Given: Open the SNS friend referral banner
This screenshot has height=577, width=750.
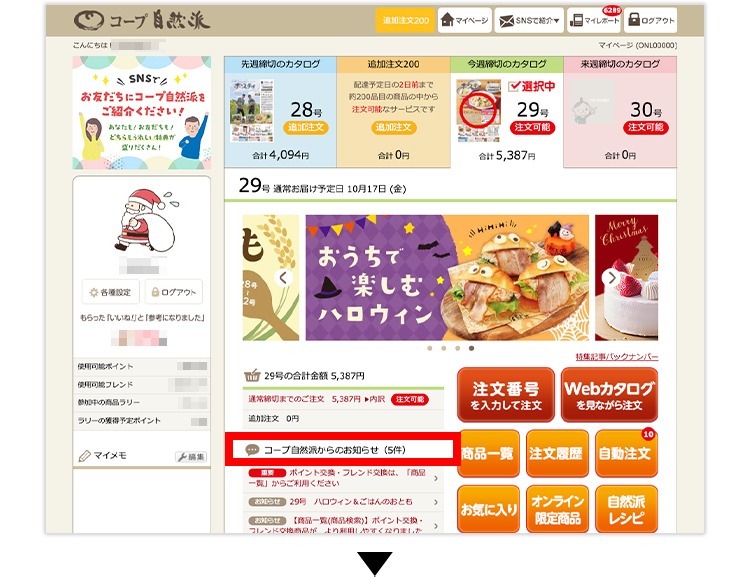Looking at the screenshot, I should click(x=142, y=113).
